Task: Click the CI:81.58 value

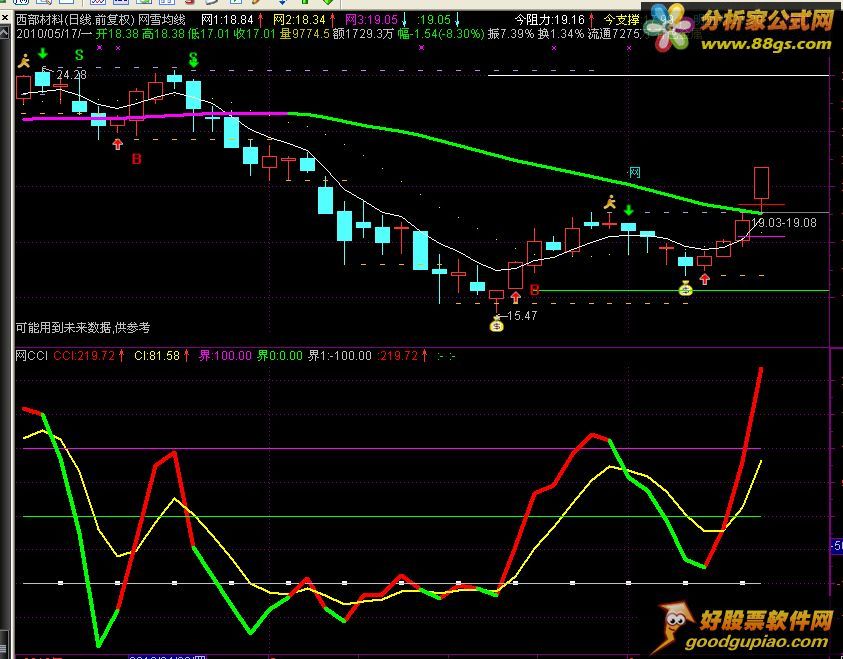Action: click(157, 356)
